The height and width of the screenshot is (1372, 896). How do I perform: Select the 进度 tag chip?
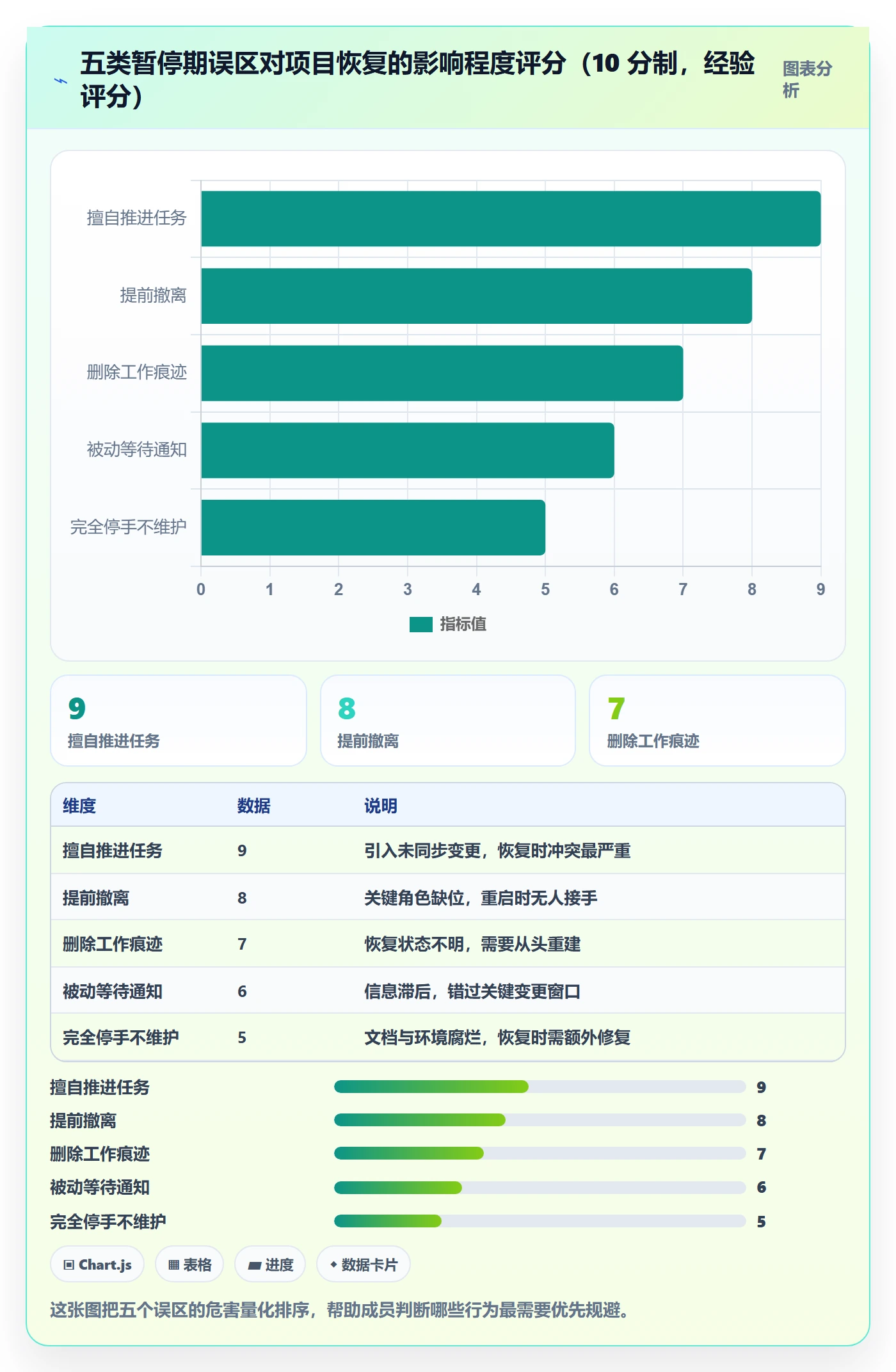[270, 1264]
